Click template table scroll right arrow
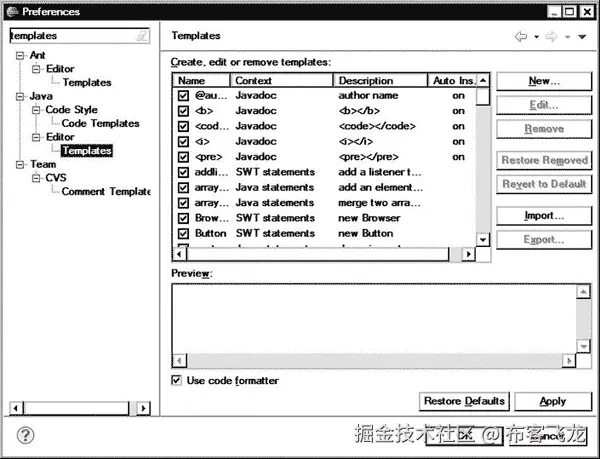The image size is (600, 459). (x=468, y=254)
